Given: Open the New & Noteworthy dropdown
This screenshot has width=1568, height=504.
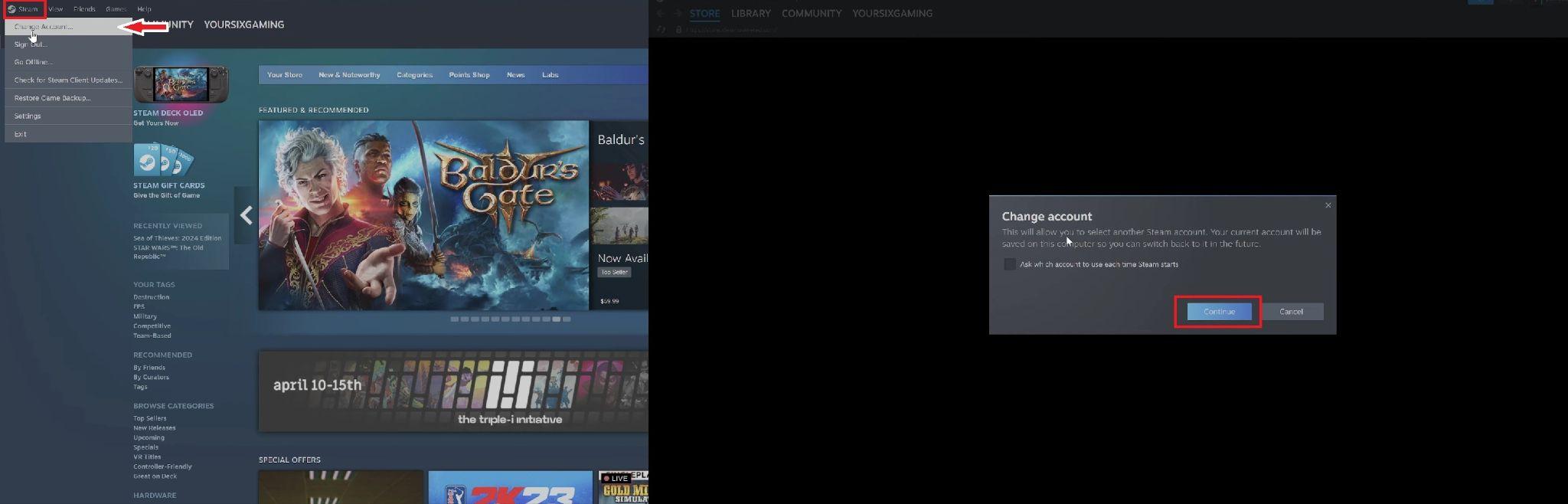Looking at the screenshot, I should point(349,75).
